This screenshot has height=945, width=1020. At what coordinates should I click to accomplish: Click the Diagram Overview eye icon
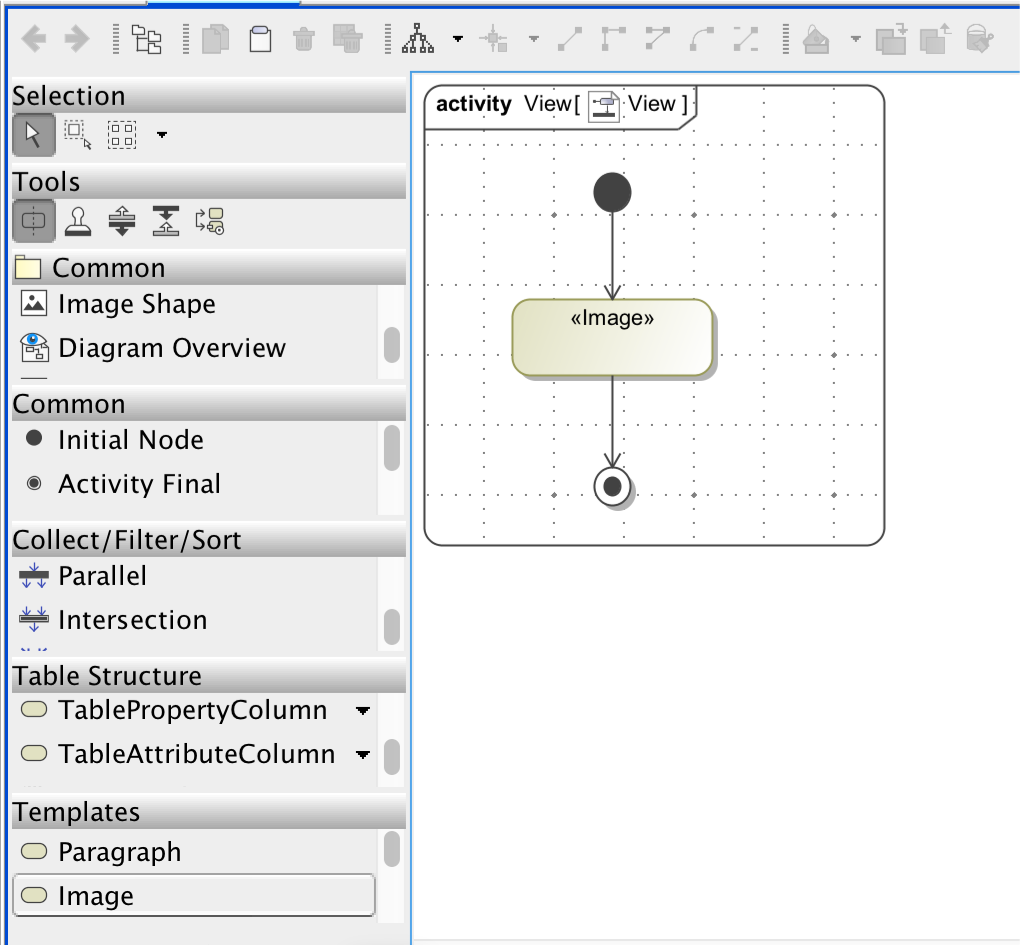pyautogui.click(x=34, y=347)
